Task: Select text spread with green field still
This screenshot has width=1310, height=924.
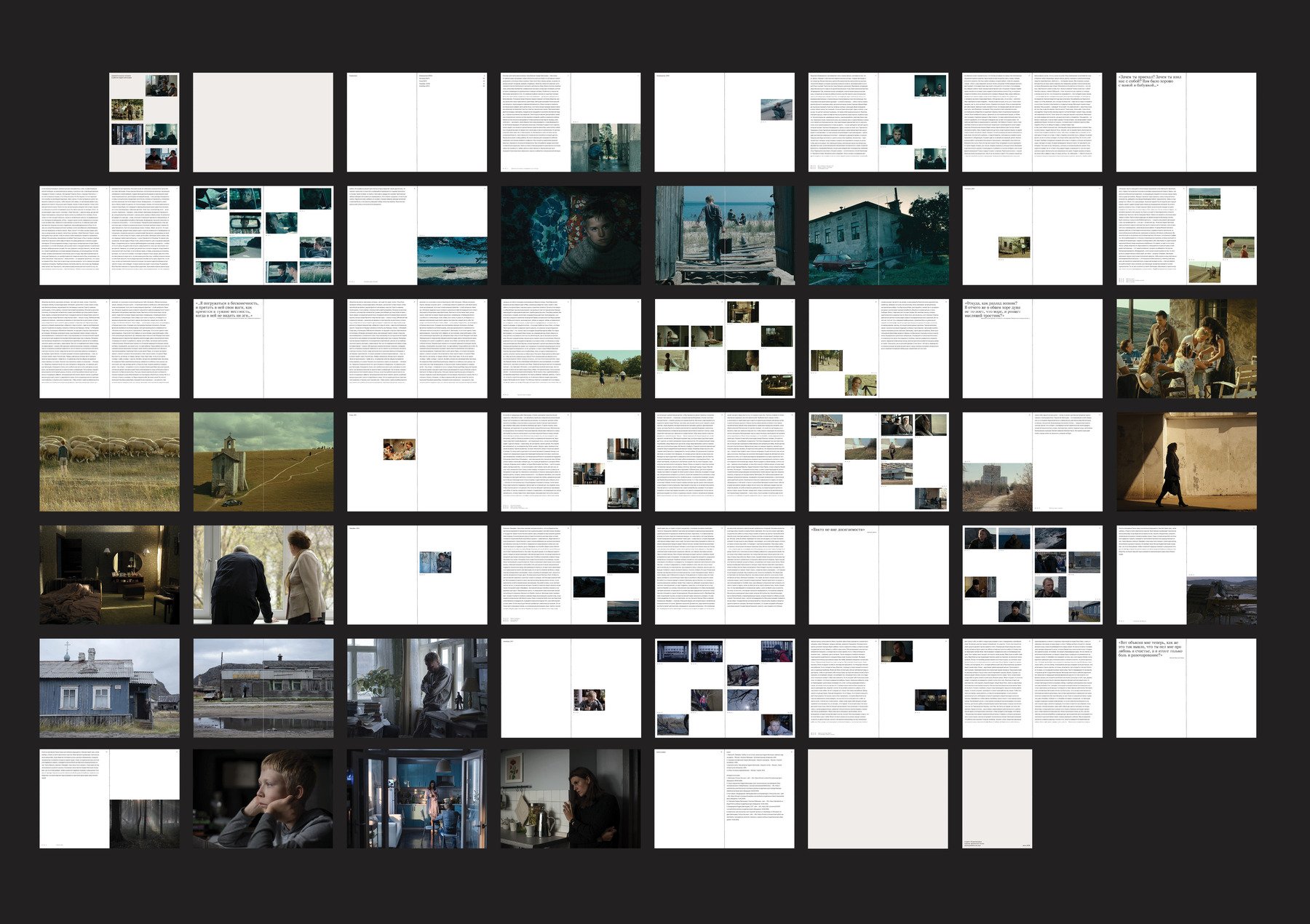Action: (571, 349)
